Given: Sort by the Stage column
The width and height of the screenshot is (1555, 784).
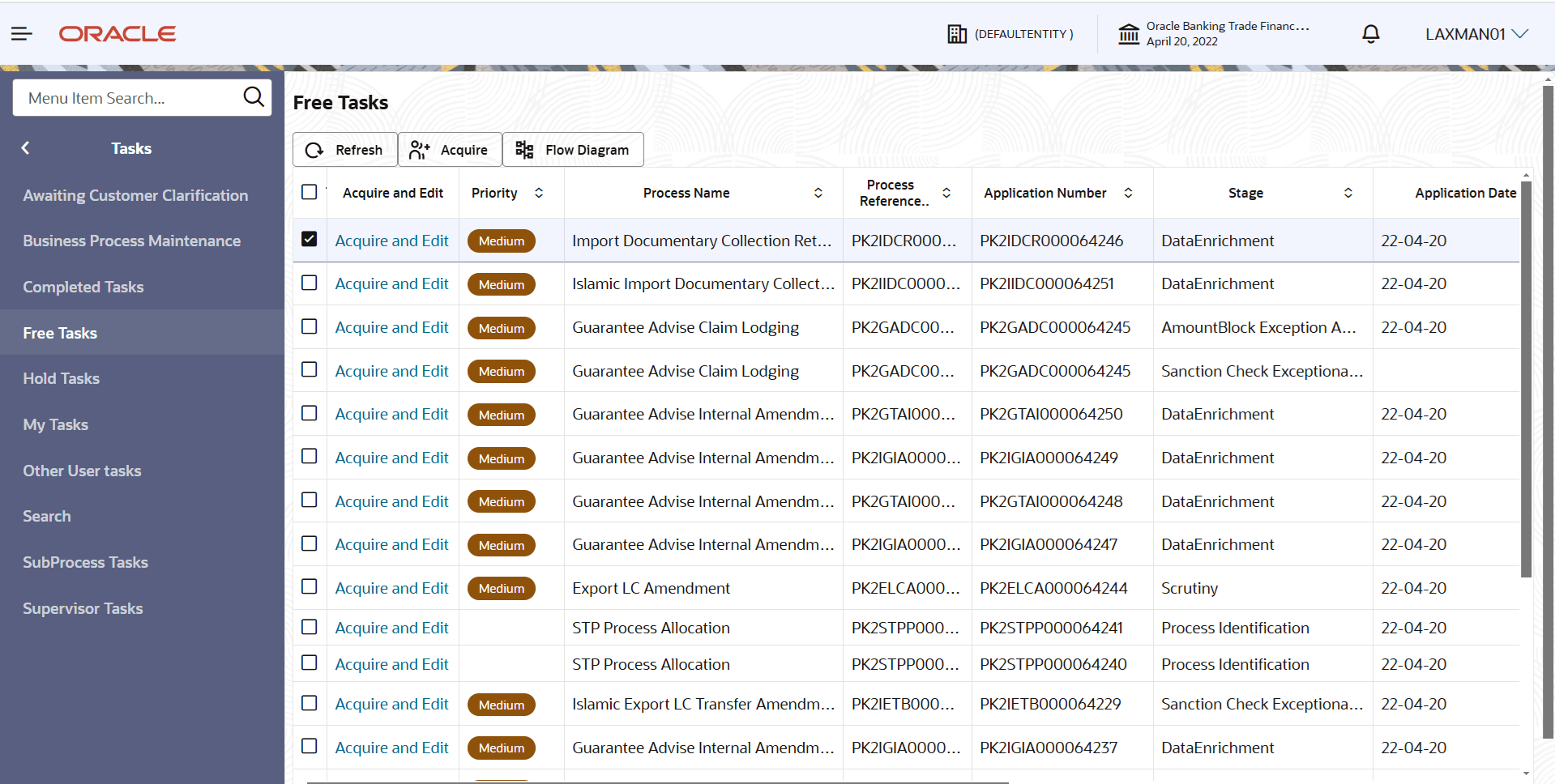Looking at the screenshot, I should tap(1348, 193).
